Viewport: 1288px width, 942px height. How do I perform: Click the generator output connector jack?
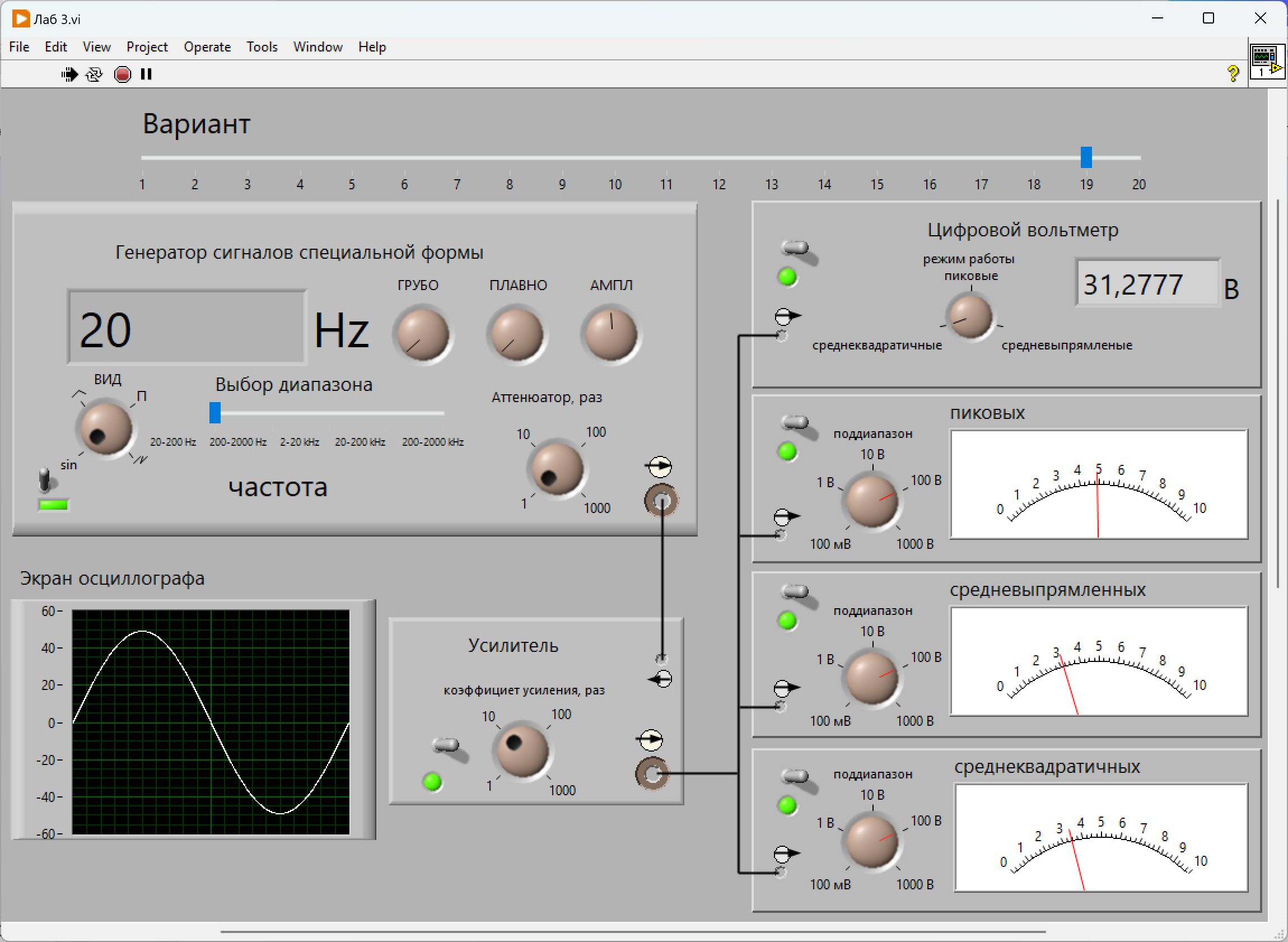coord(661,501)
